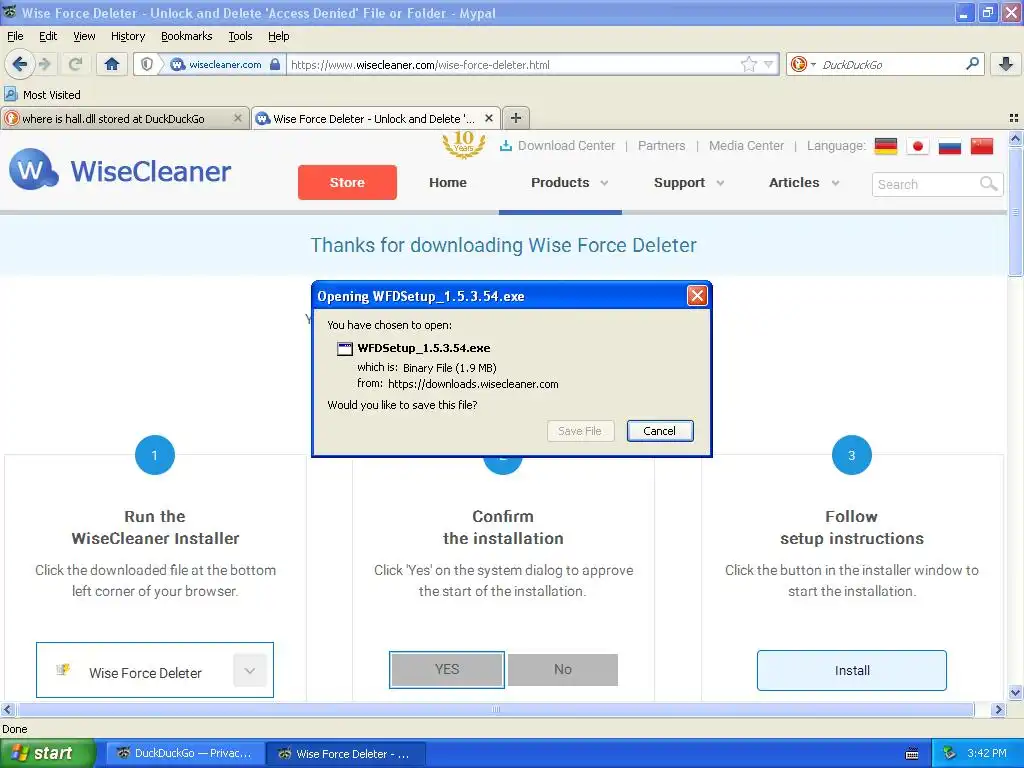Viewport: 1024px width, 768px height.
Task: Cancel the file download dialog
Action: click(660, 430)
